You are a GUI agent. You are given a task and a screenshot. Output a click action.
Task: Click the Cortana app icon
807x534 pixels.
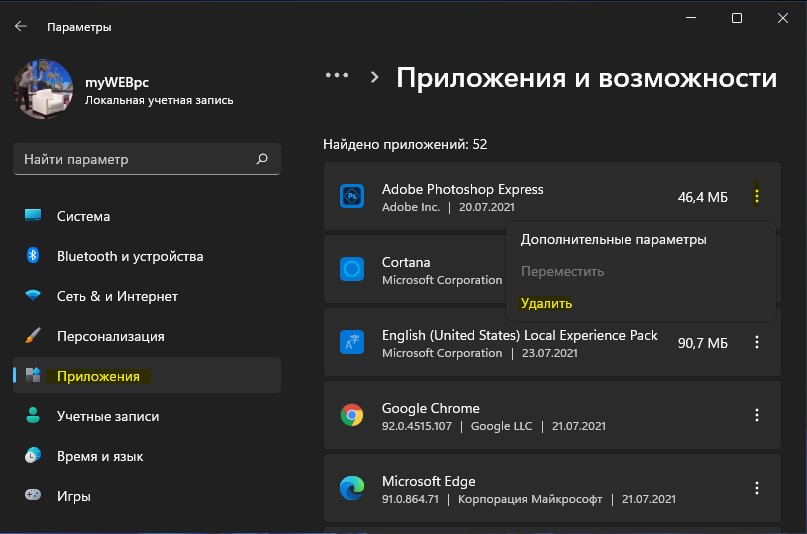pyautogui.click(x=352, y=269)
